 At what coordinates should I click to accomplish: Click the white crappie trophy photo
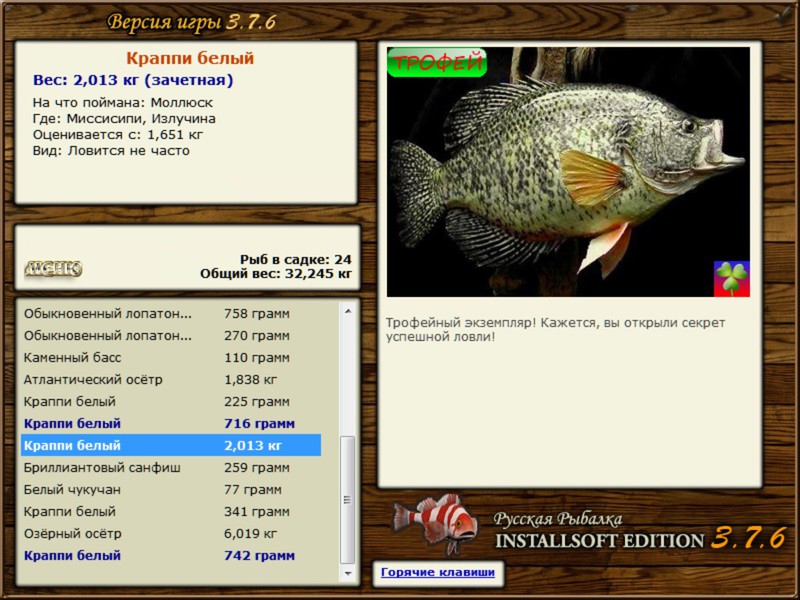click(568, 172)
